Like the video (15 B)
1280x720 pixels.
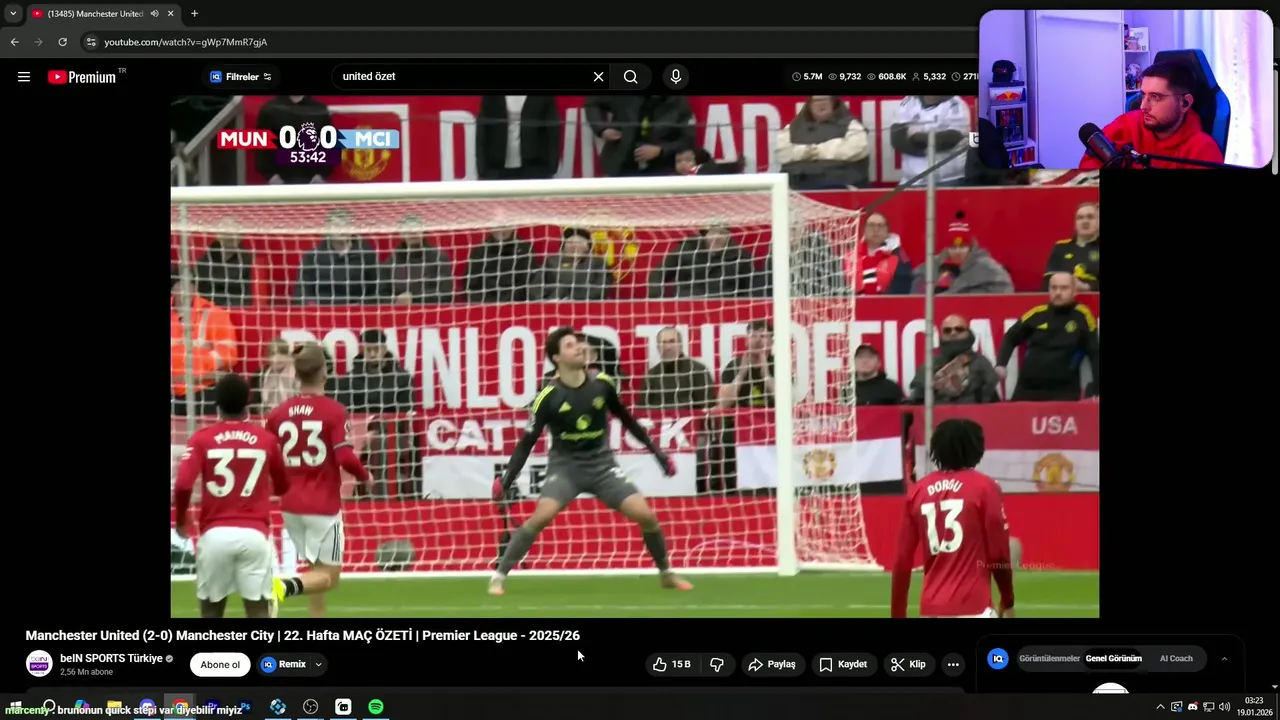pyautogui.click(x=672, y=664)
